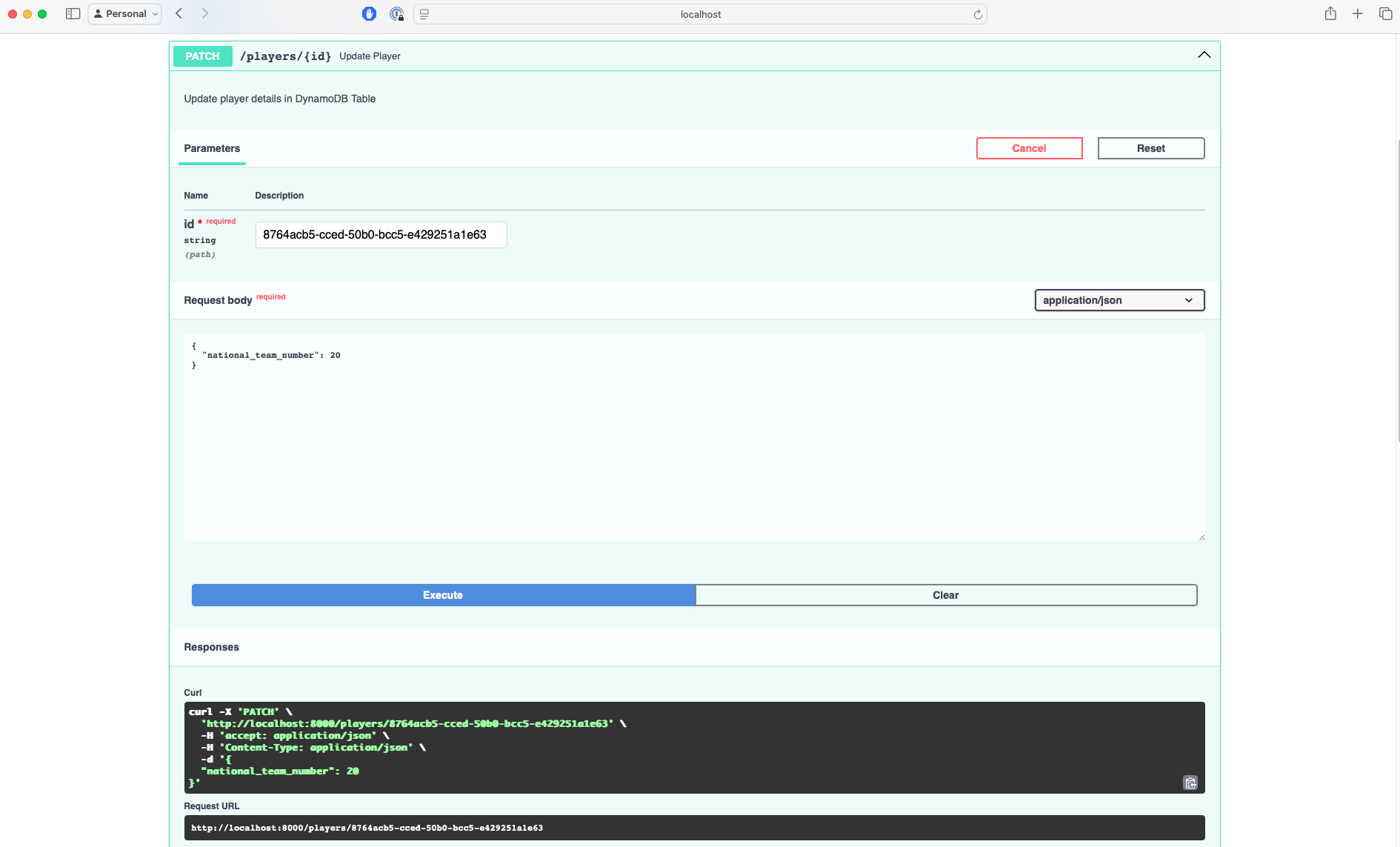Click the 'Request URL' label
The width and height of the screenshot is (1400, 847).
(x=212, y=806)
